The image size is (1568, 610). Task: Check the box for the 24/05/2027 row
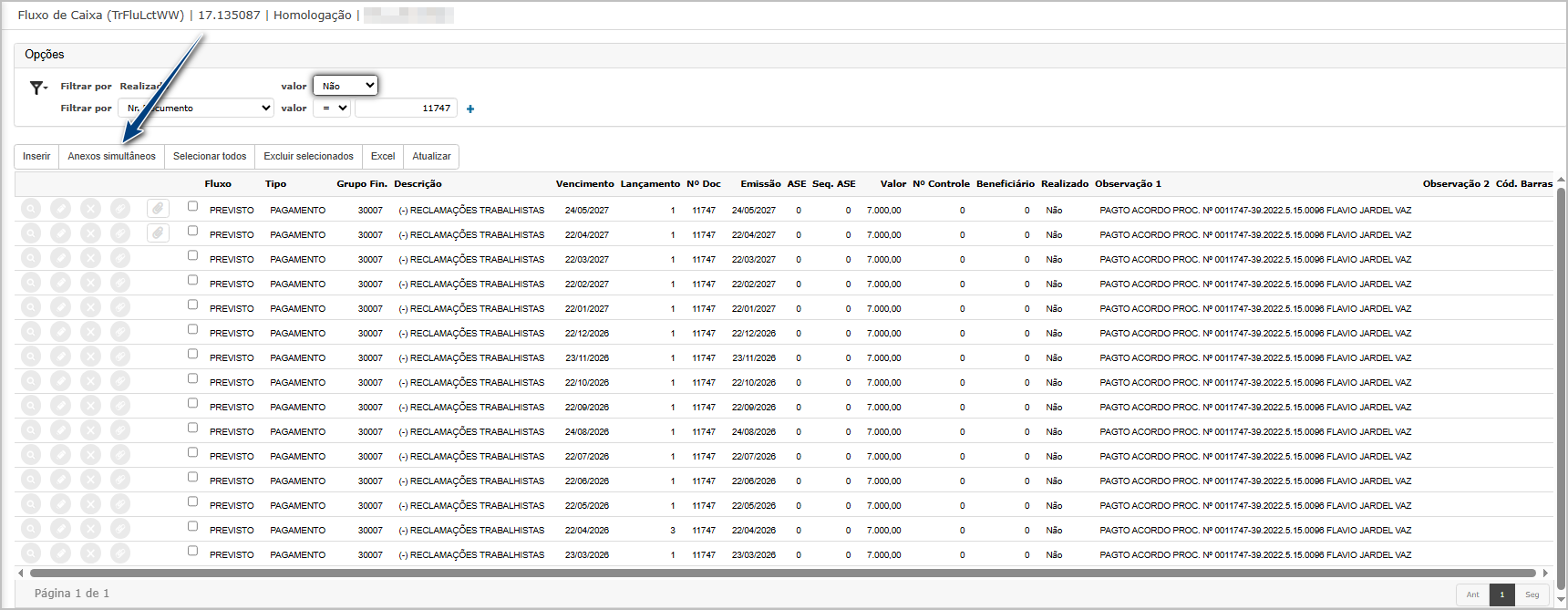point(192,206)
